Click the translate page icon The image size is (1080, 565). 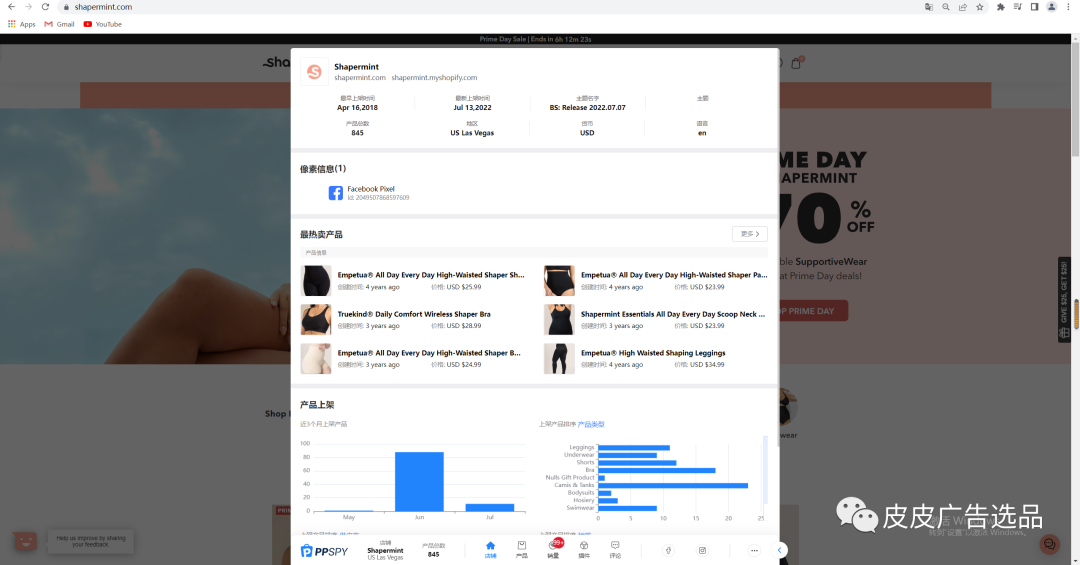(929, 7)
